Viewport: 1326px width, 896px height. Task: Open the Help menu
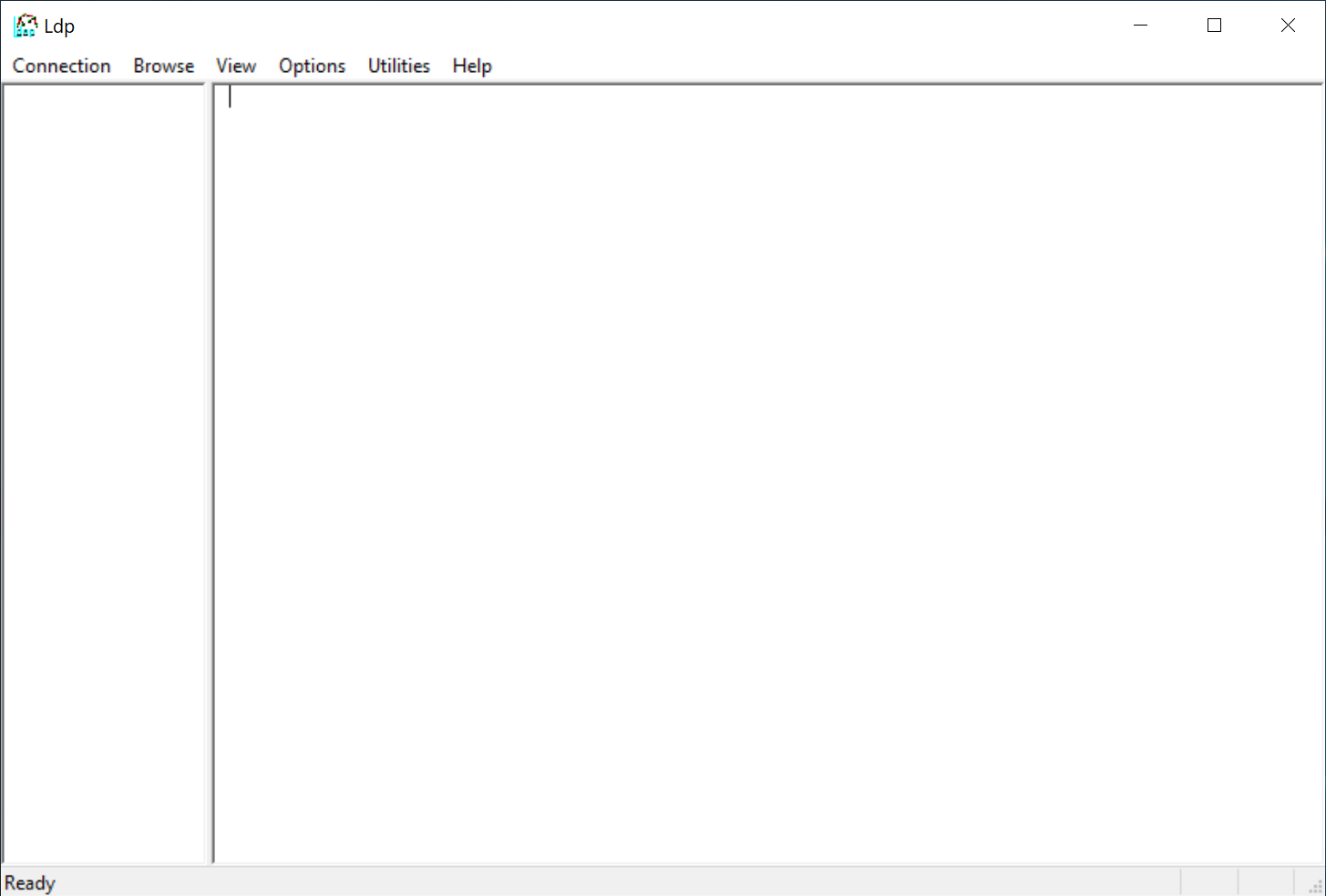coord(472,66)
